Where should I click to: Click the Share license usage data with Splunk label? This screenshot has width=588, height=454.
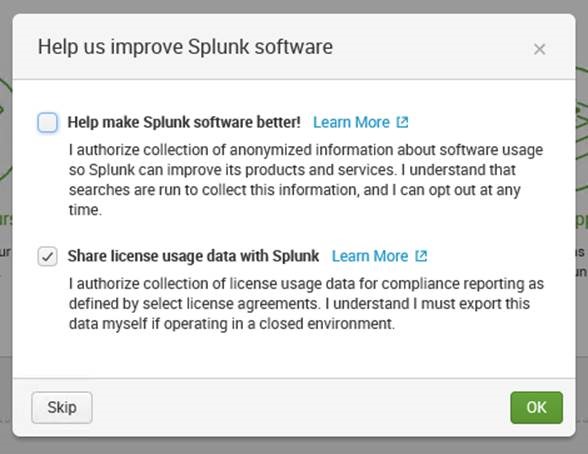(193, 256)
